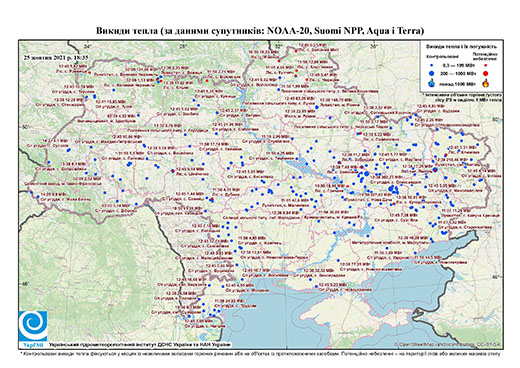Click the orange flame legend icon
Viewport: 520px width, 368px height.
tap(486, 83)
